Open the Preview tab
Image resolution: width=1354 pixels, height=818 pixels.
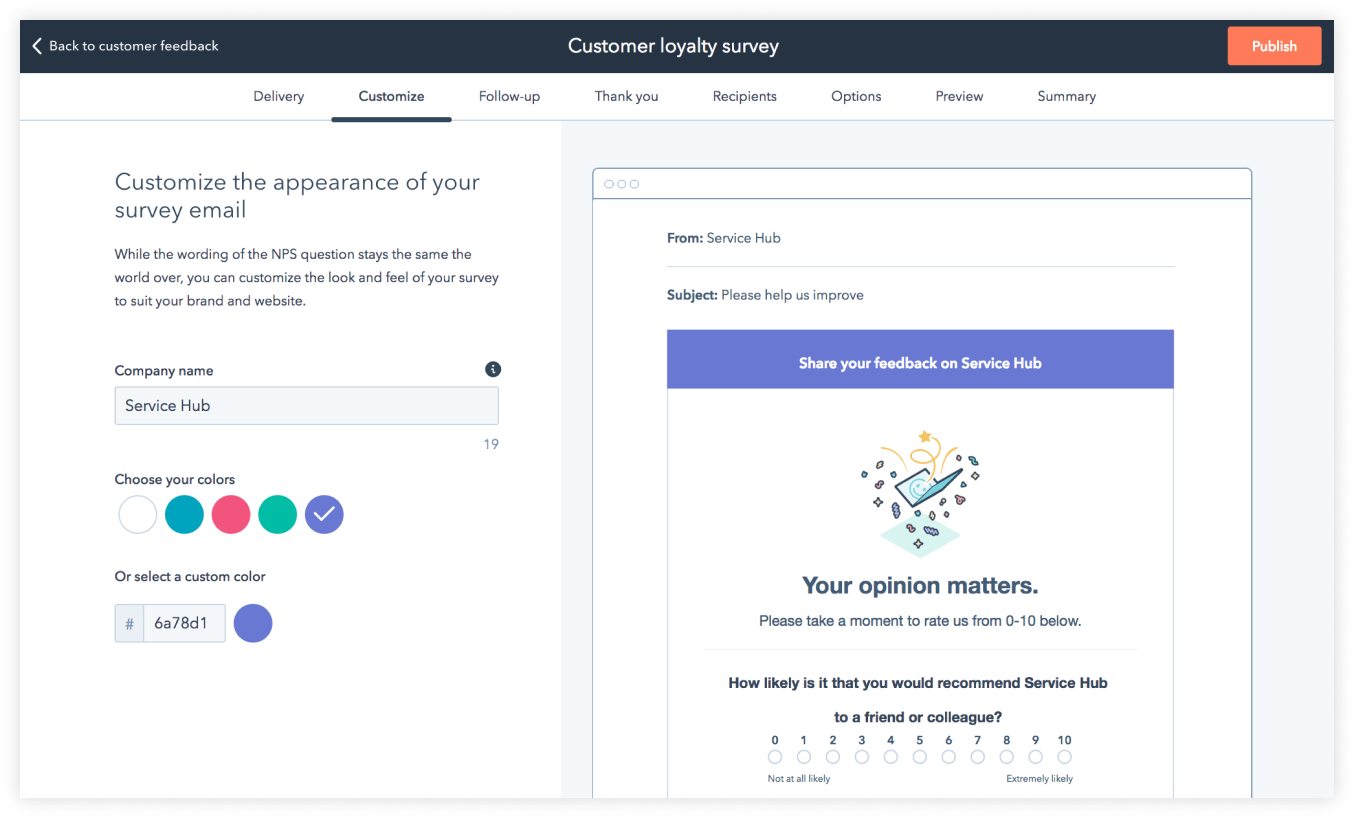(x=959, y=96)
